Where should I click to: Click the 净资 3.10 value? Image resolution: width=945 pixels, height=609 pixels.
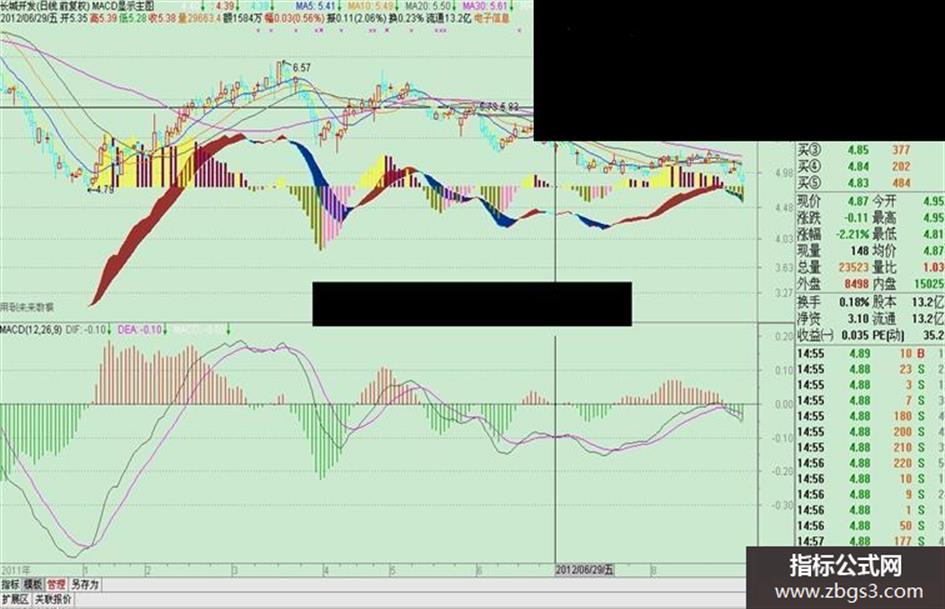click(x=858, y=318)
